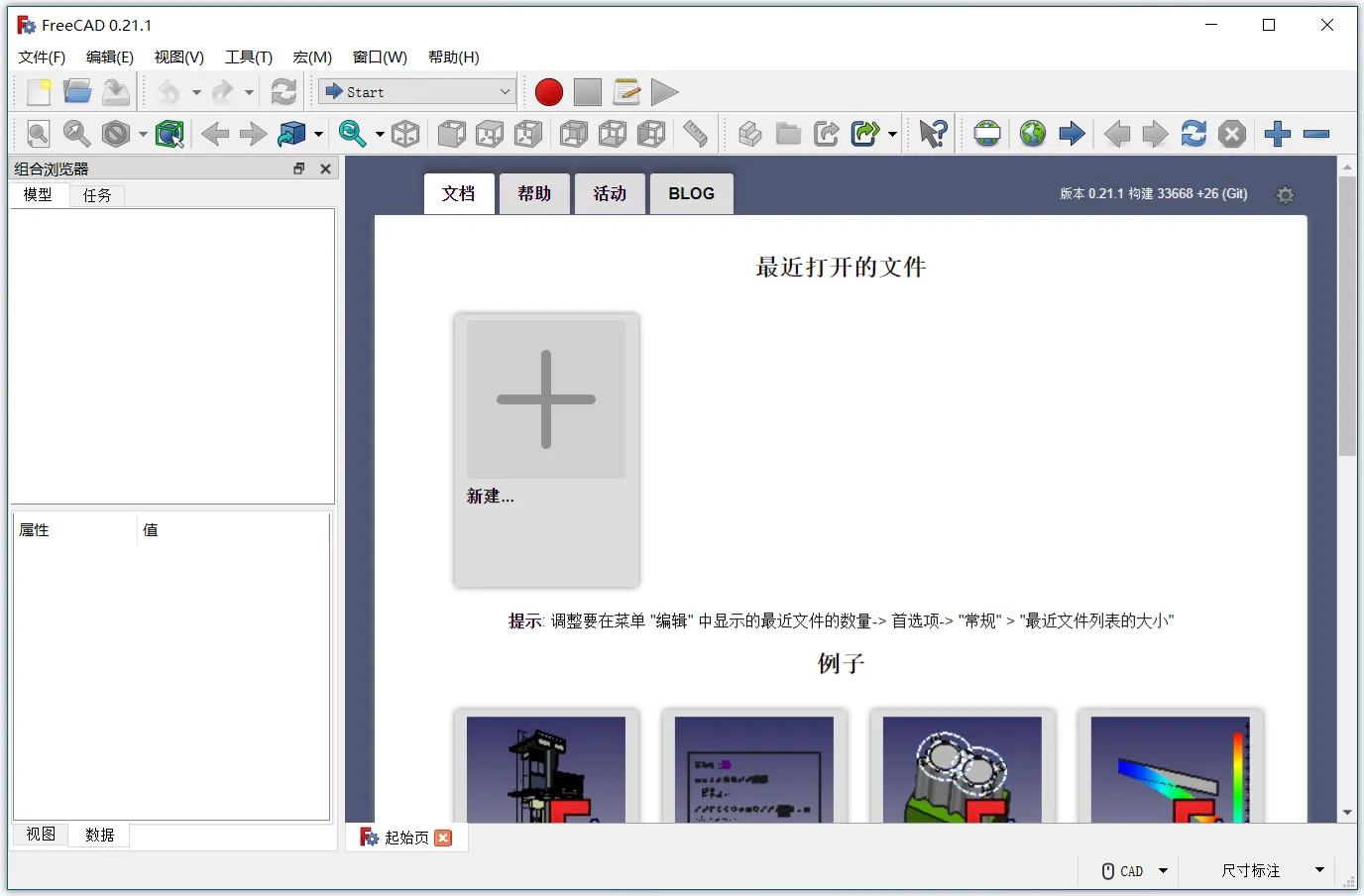
Task: Click the web browser home globe icon
Action: [x=987, y=134]
